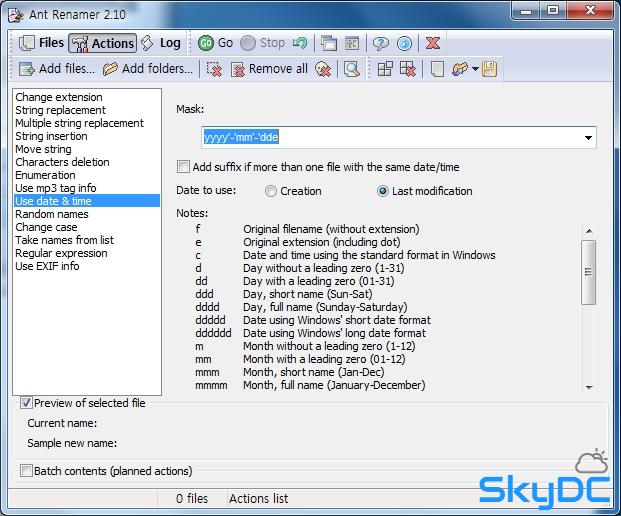Click Ant Renamer title bar app icon
The height and width of the screenshot is (516, 621).
click(16, 15)
